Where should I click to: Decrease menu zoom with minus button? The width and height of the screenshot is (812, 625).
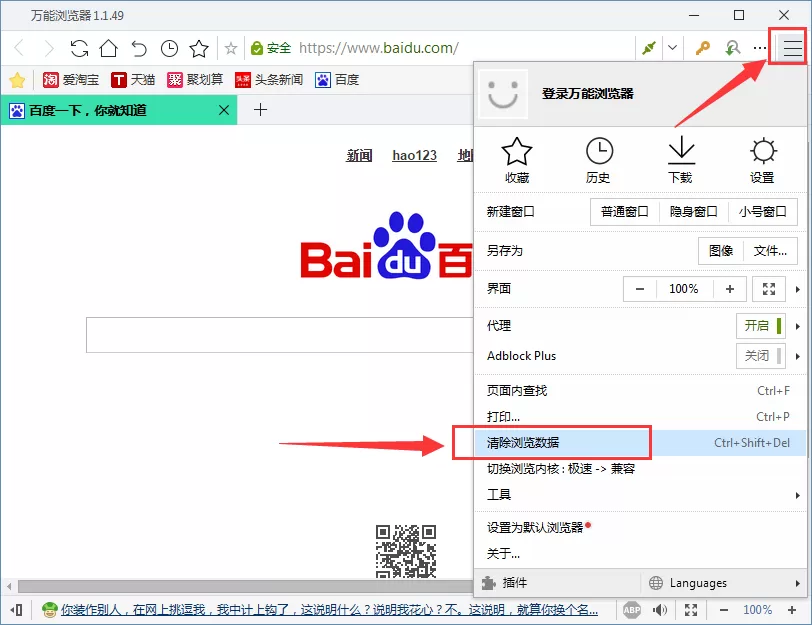point(640,289)
